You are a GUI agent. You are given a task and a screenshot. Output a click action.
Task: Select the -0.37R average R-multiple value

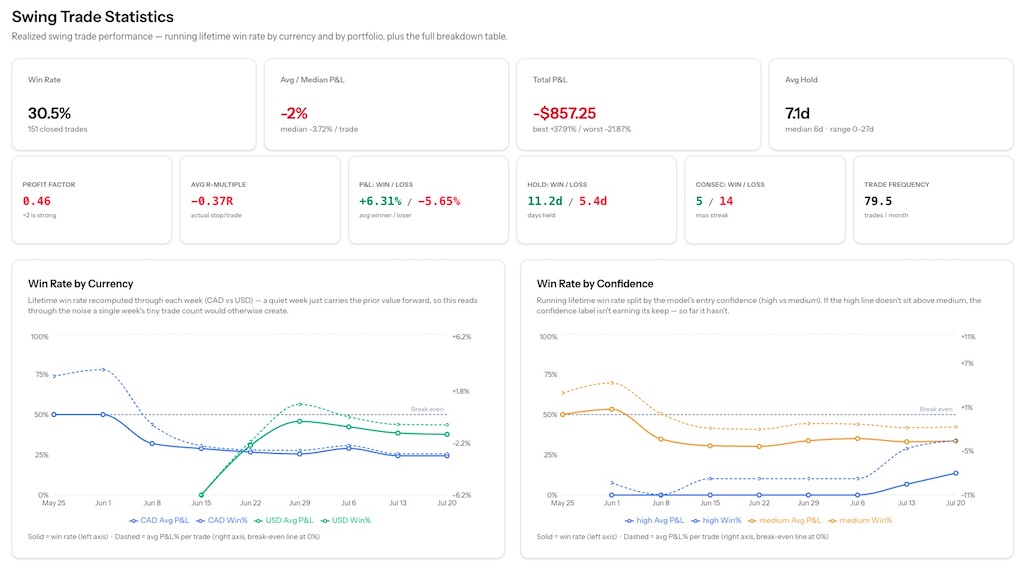click(x=212, y=201)
